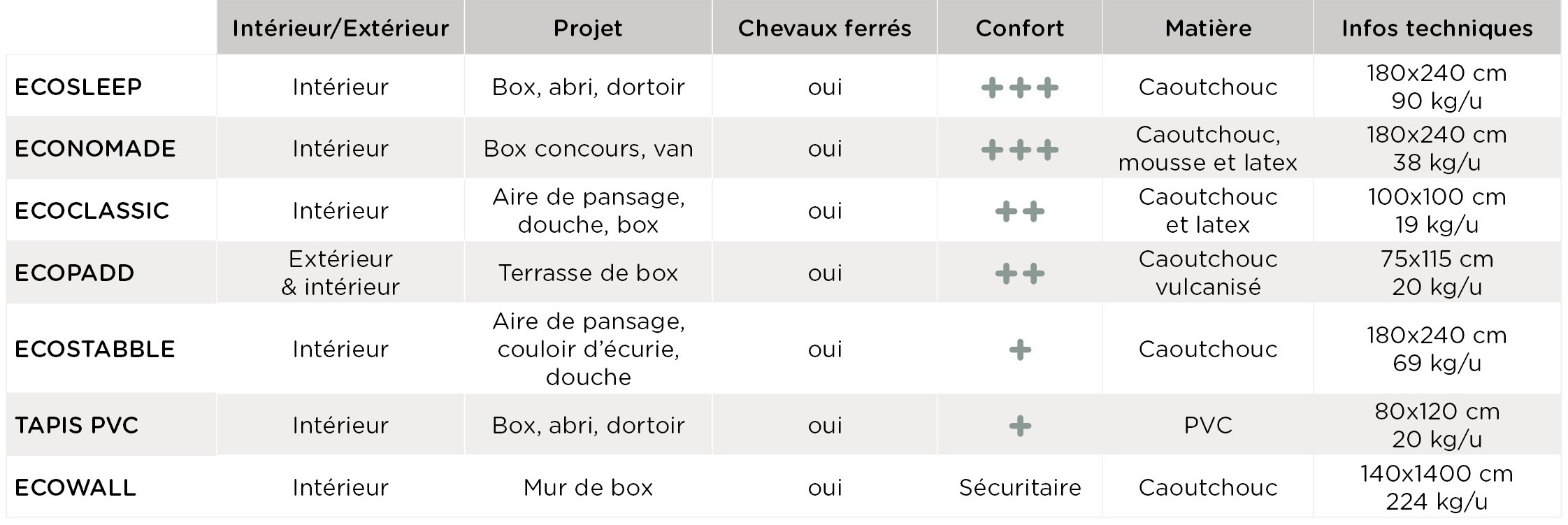Screen dimensions: 1568x525
Task: Click the single plus comfort icon for ECOSTABBLE
Action: coord(1020,350)
